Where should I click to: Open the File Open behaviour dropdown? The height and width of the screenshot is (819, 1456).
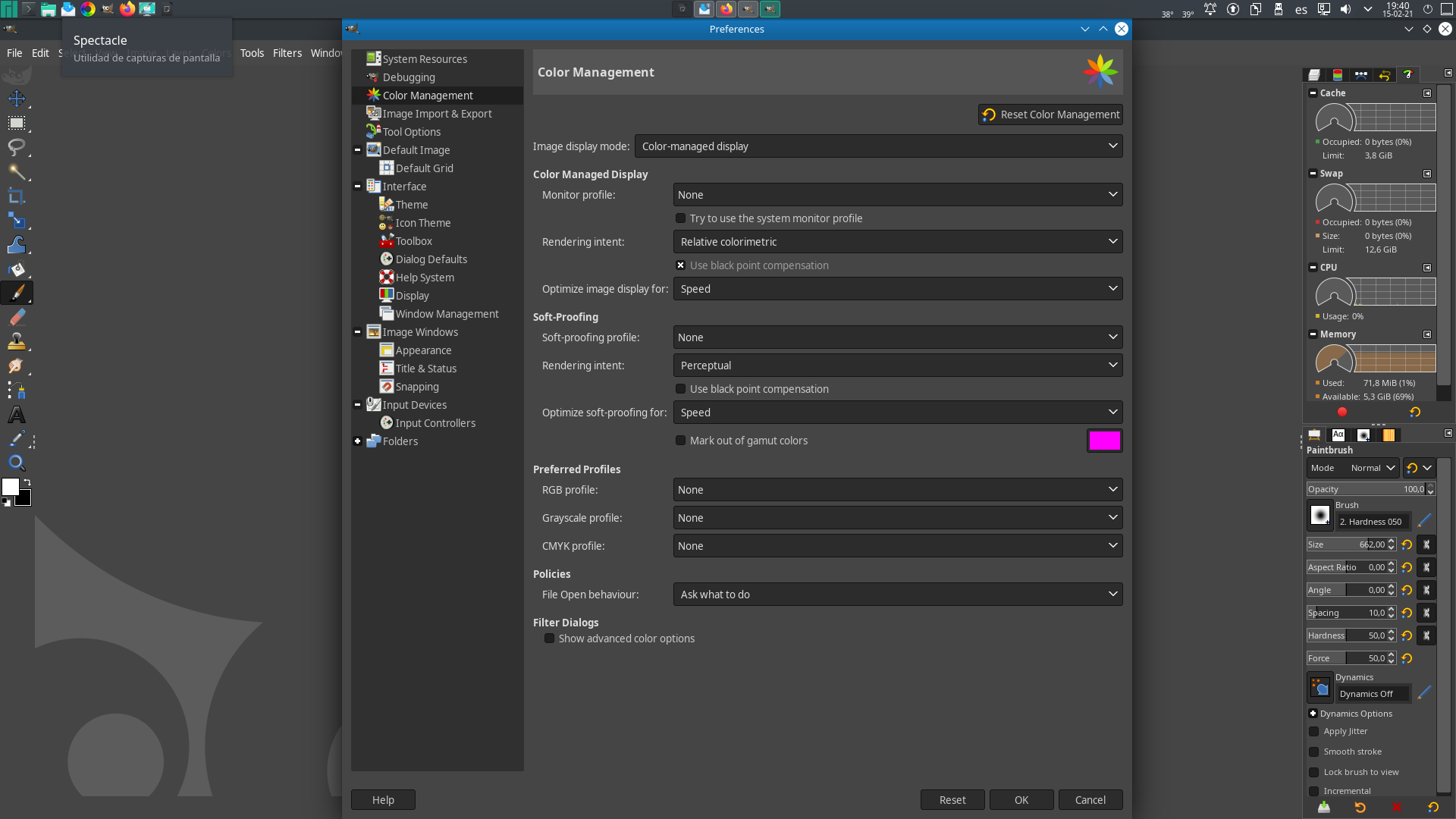(897, 595)
